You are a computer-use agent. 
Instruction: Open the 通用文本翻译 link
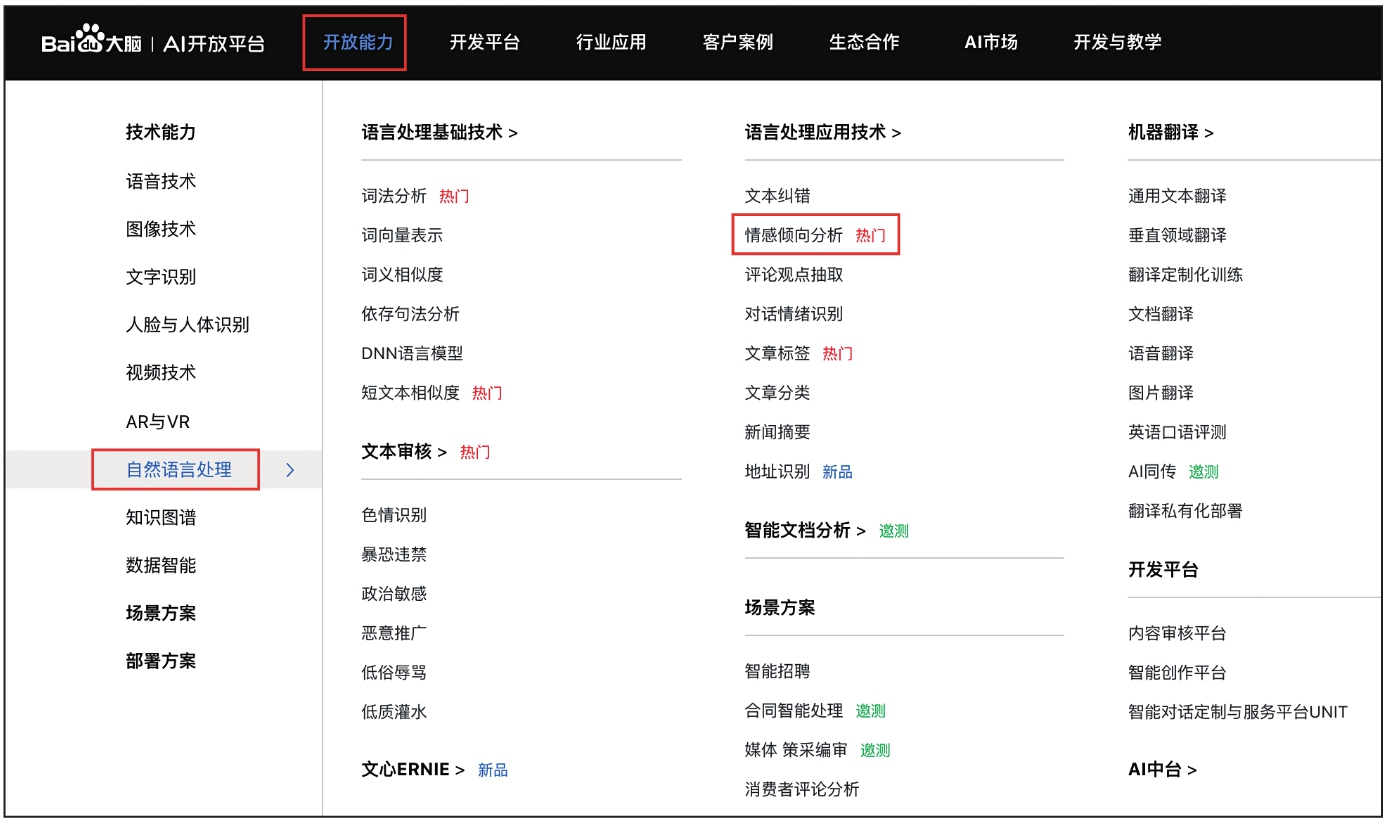coord(1177,196)
